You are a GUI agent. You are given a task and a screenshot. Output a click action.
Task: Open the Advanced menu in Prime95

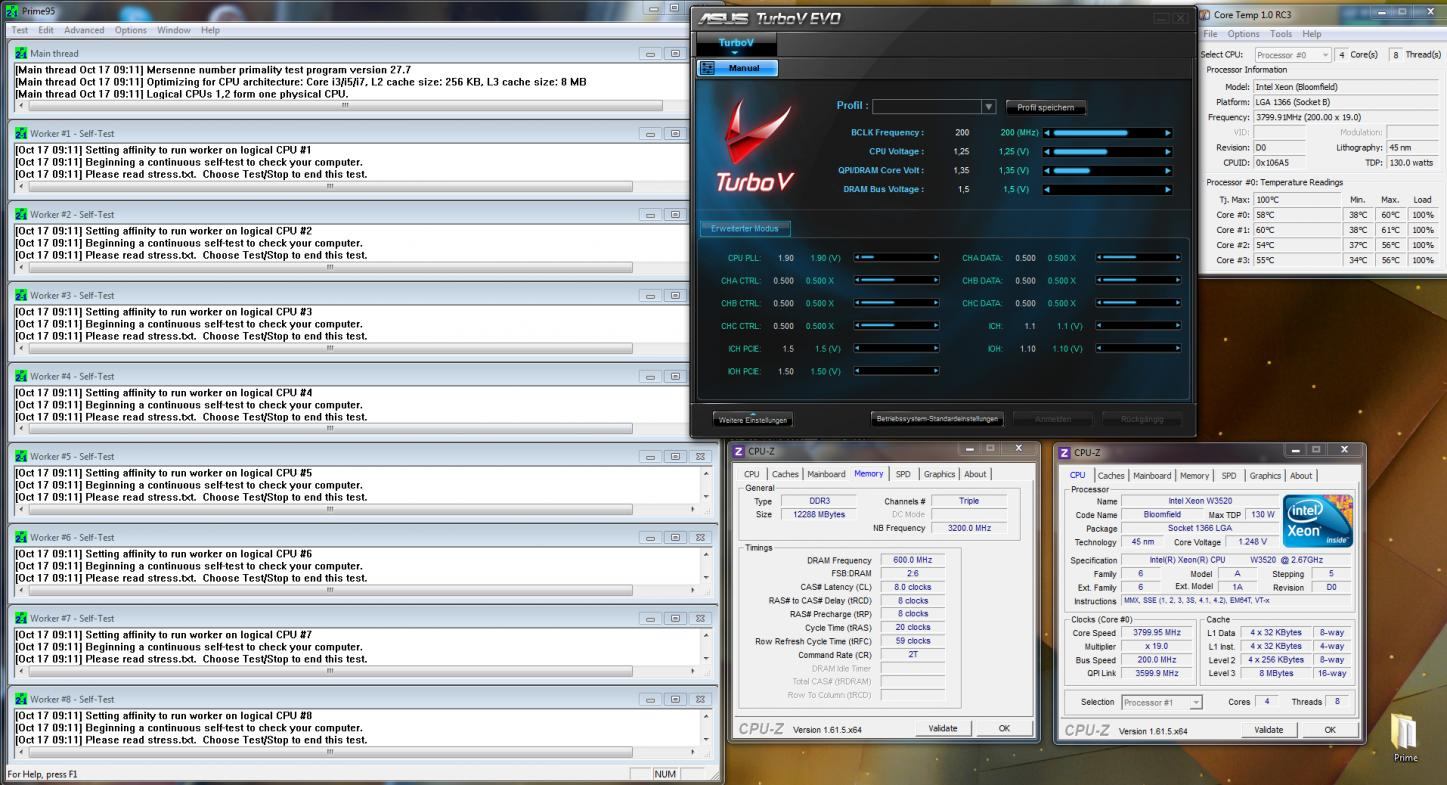coord(84,30)
